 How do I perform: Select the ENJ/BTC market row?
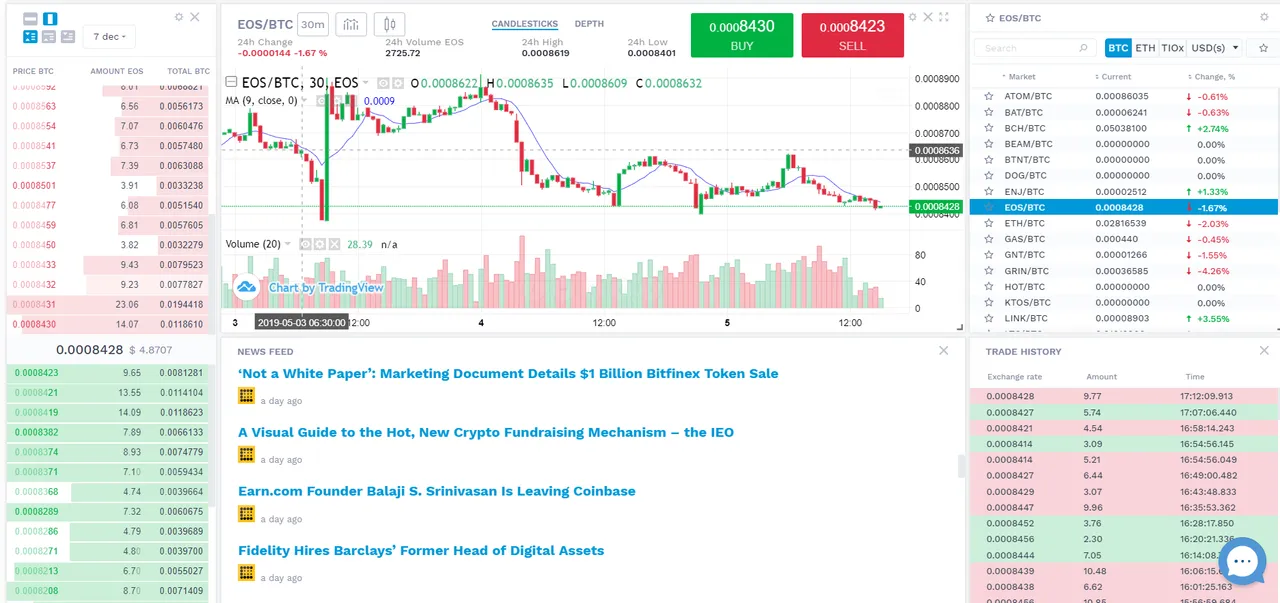tap(1124, 191)
